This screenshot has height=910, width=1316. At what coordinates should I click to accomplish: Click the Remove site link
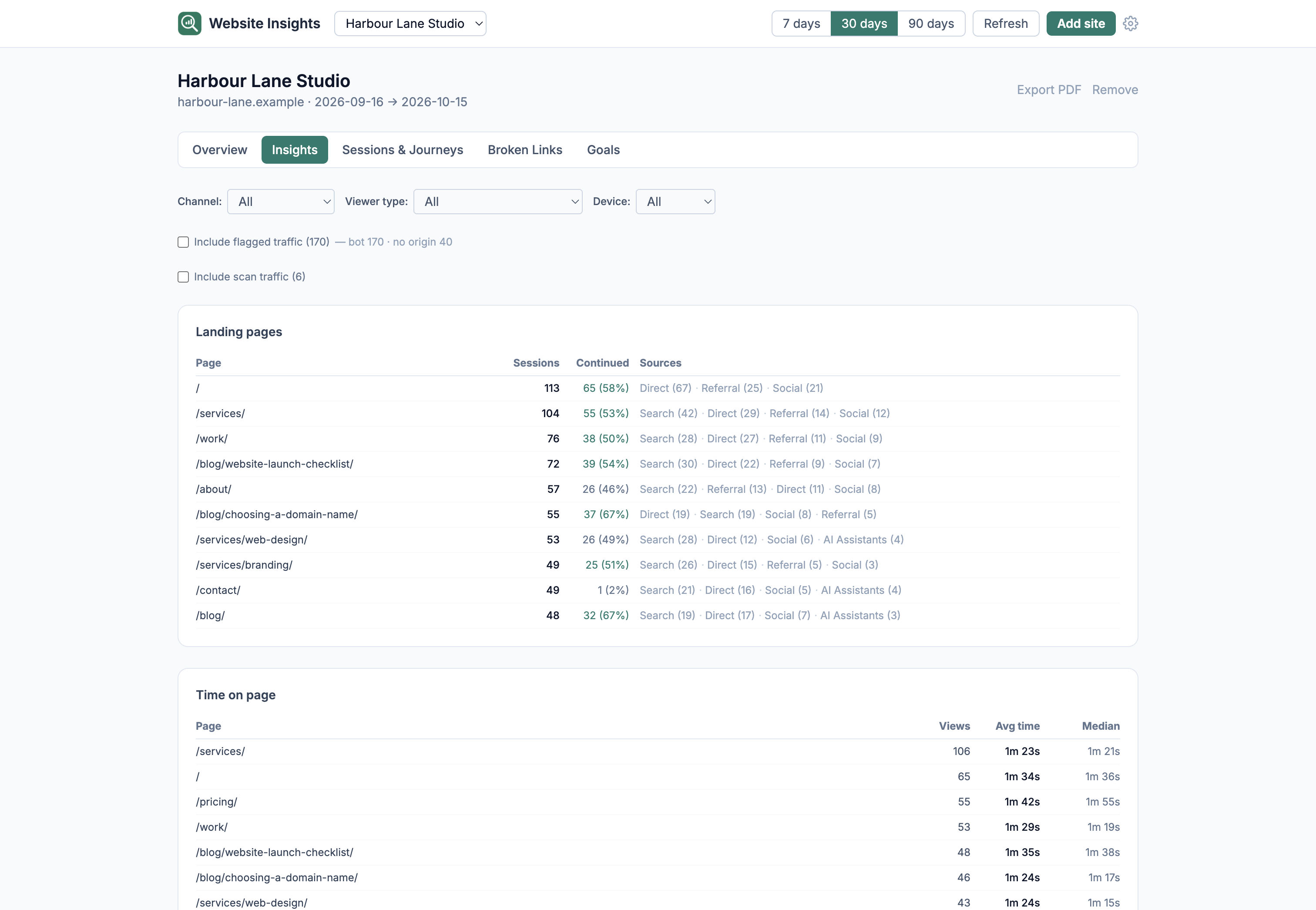(1115, 90)
